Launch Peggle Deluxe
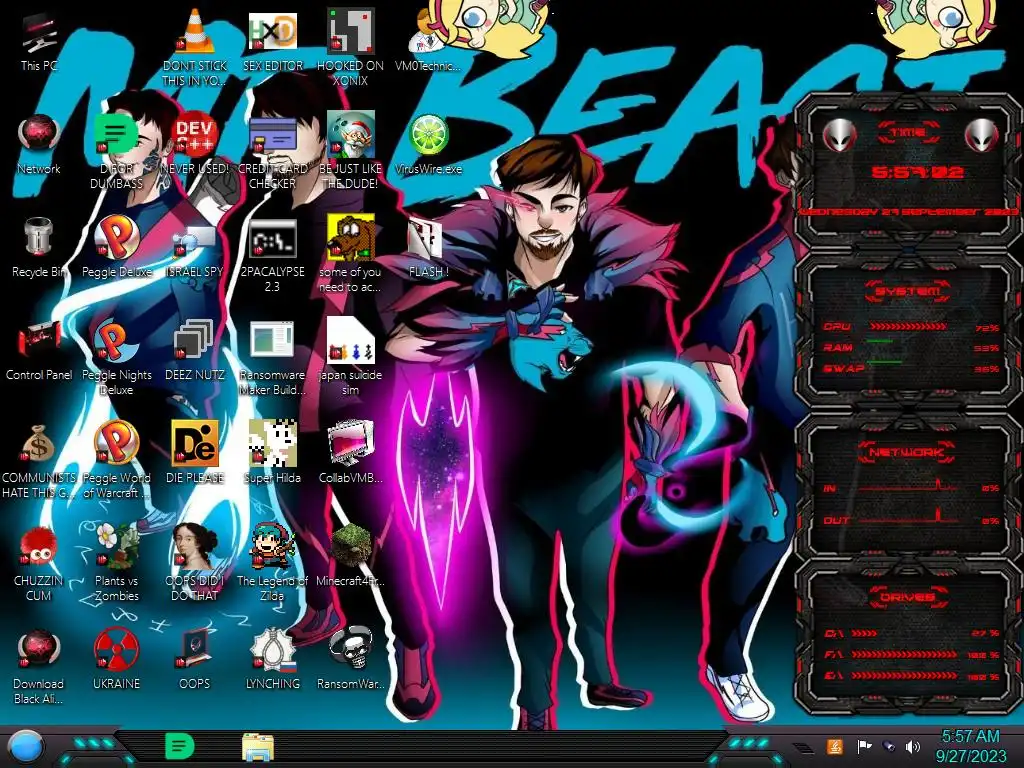 (116, 247)
